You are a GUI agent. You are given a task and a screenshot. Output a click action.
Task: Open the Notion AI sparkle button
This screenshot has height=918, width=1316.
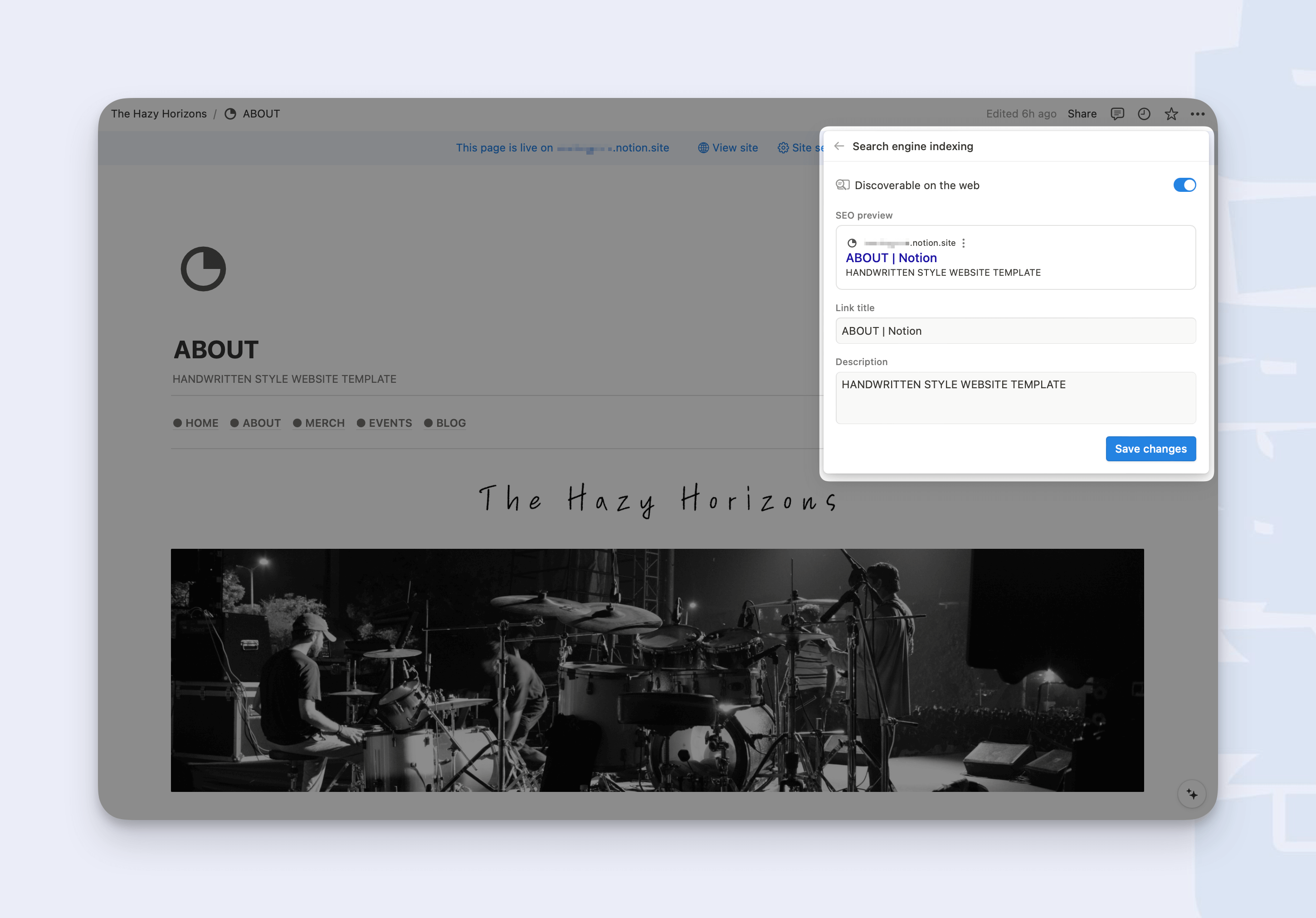pos(1192,794)
